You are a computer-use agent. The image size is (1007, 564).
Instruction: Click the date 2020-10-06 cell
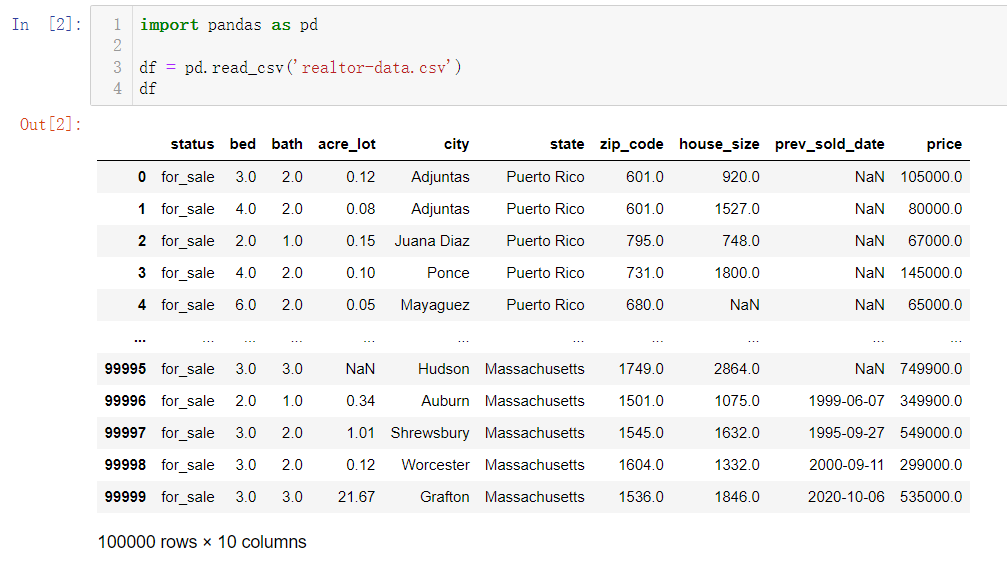[x=846, y=497]
